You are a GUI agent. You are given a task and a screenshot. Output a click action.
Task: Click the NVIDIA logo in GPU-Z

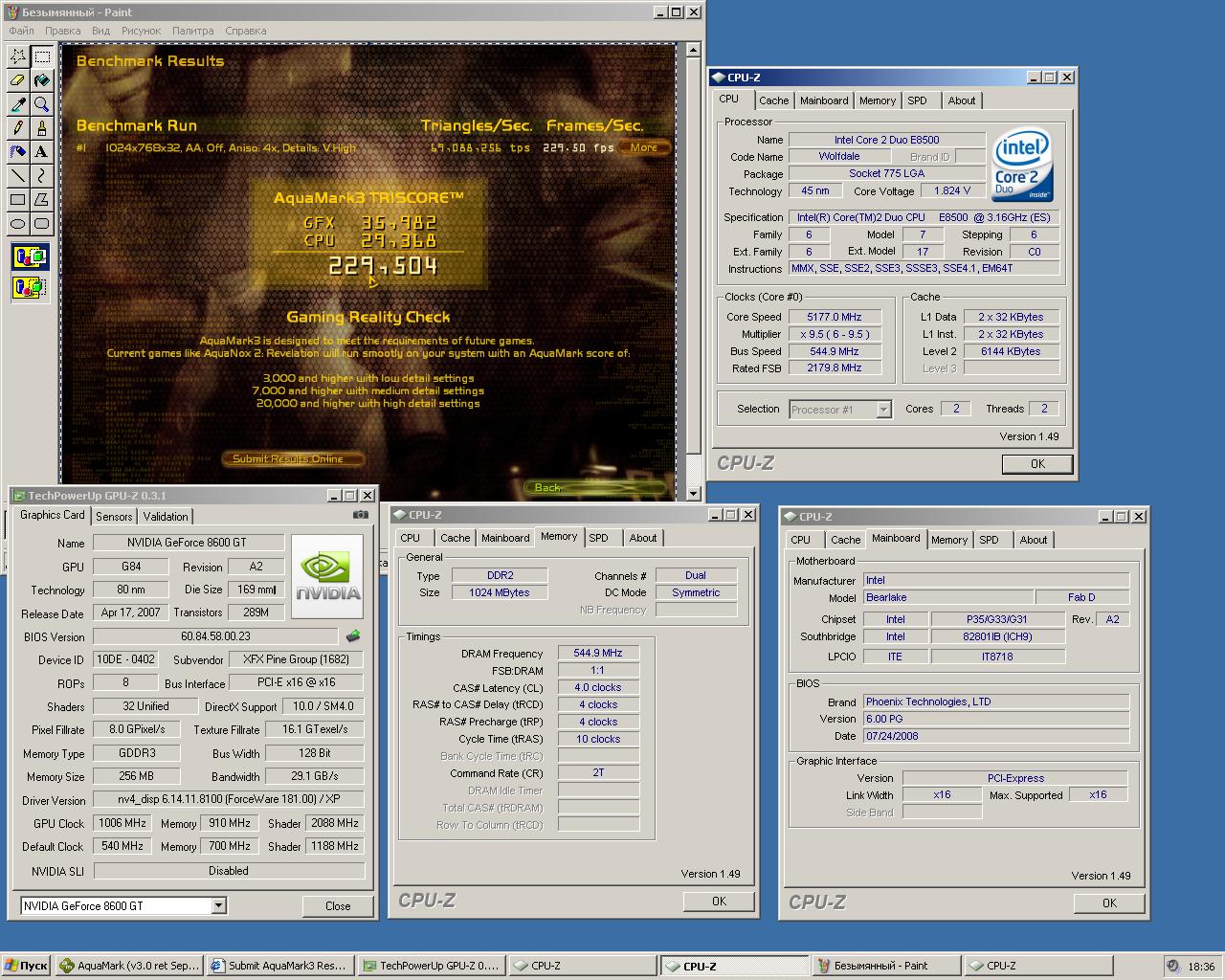click(x=327, y=576)
